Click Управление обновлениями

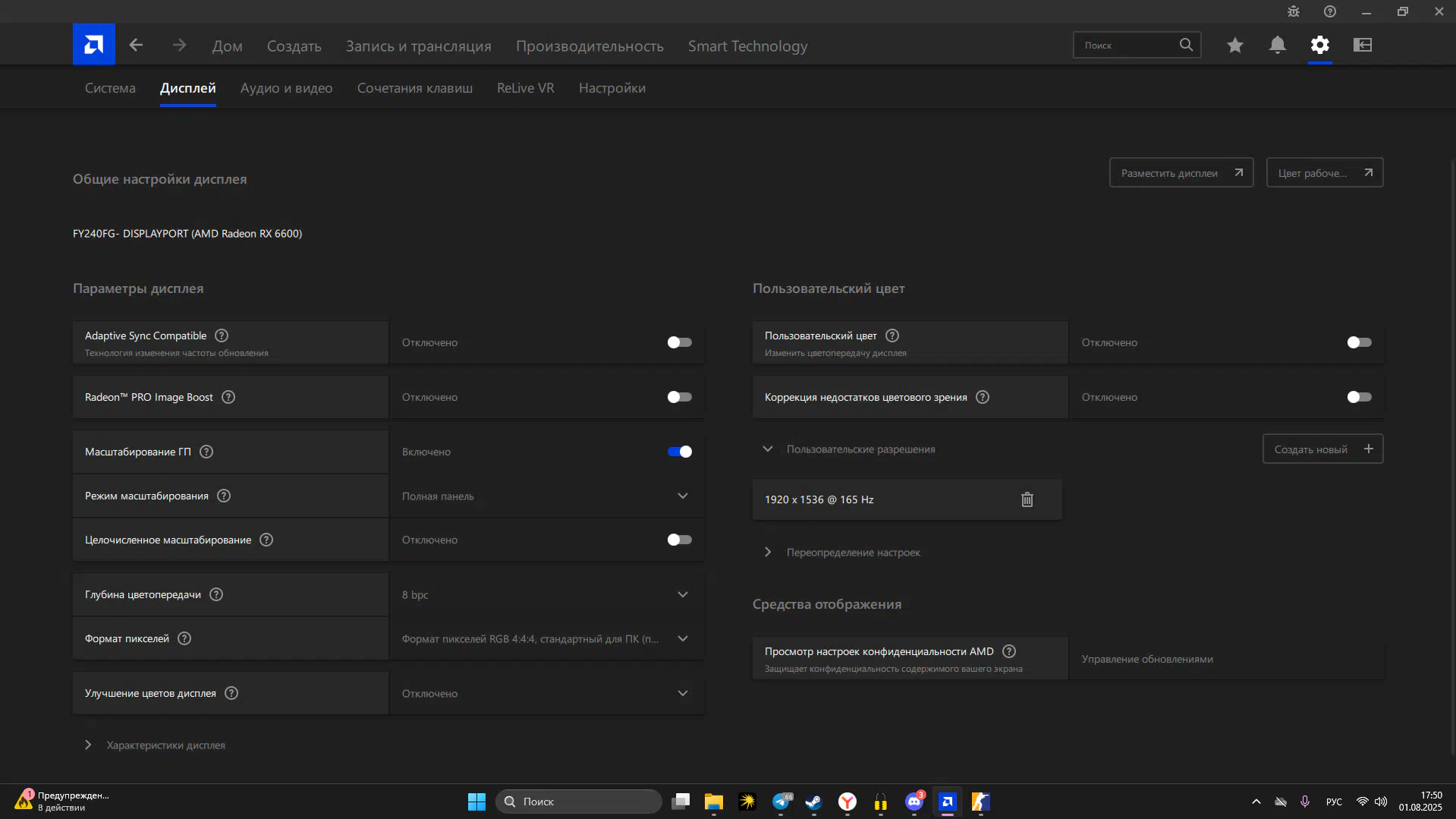1147,659
